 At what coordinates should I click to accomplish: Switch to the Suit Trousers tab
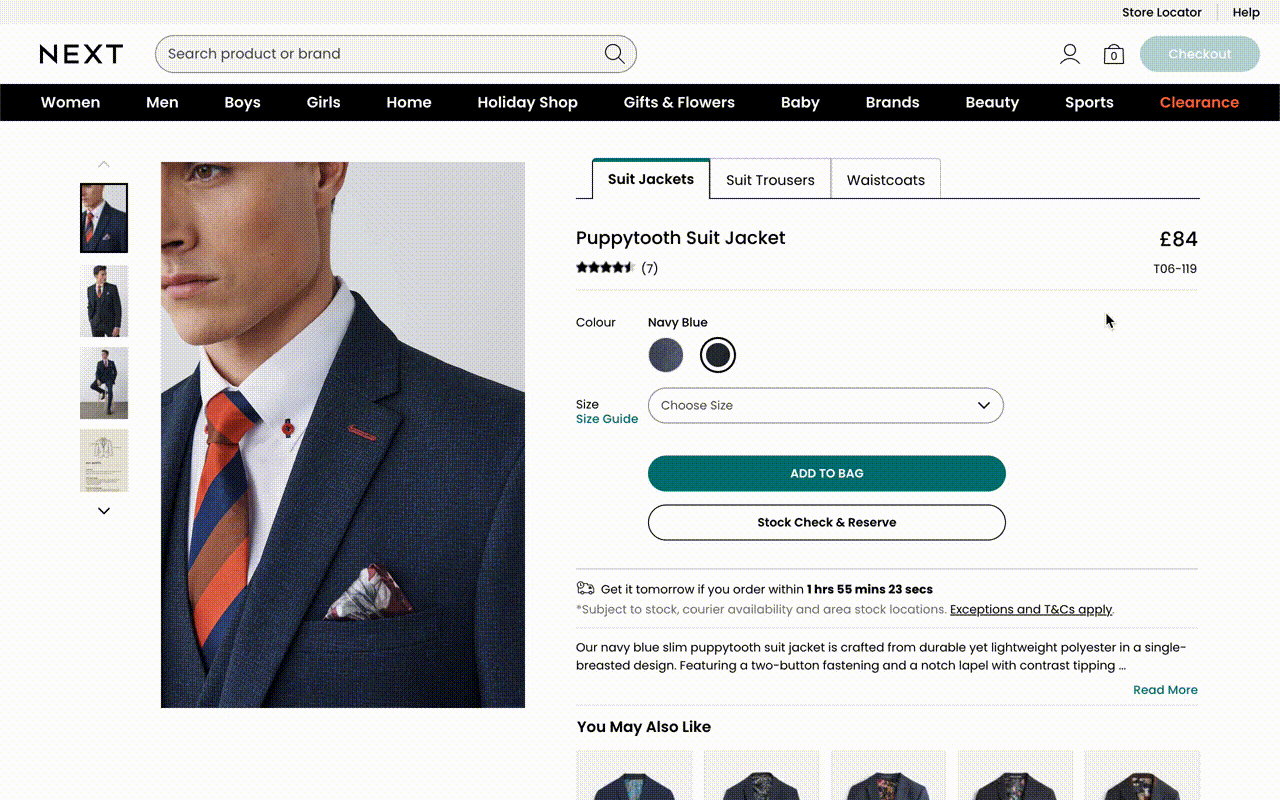click(x=770, y=179)
